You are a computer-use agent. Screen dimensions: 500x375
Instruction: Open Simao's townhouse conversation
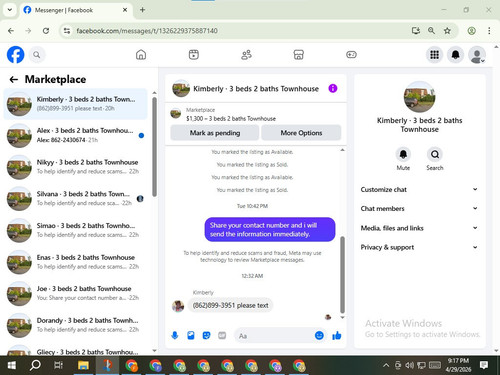pos(75,230)
